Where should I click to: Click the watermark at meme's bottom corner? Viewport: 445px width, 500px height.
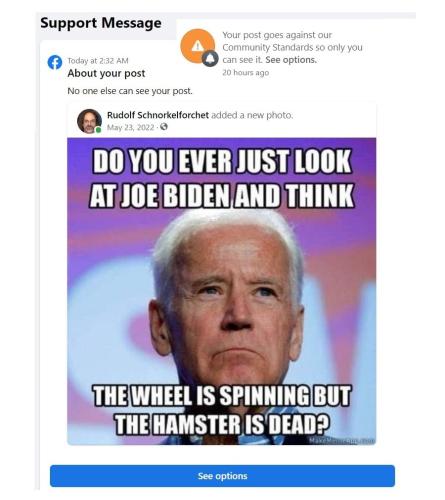pos(342,440)
